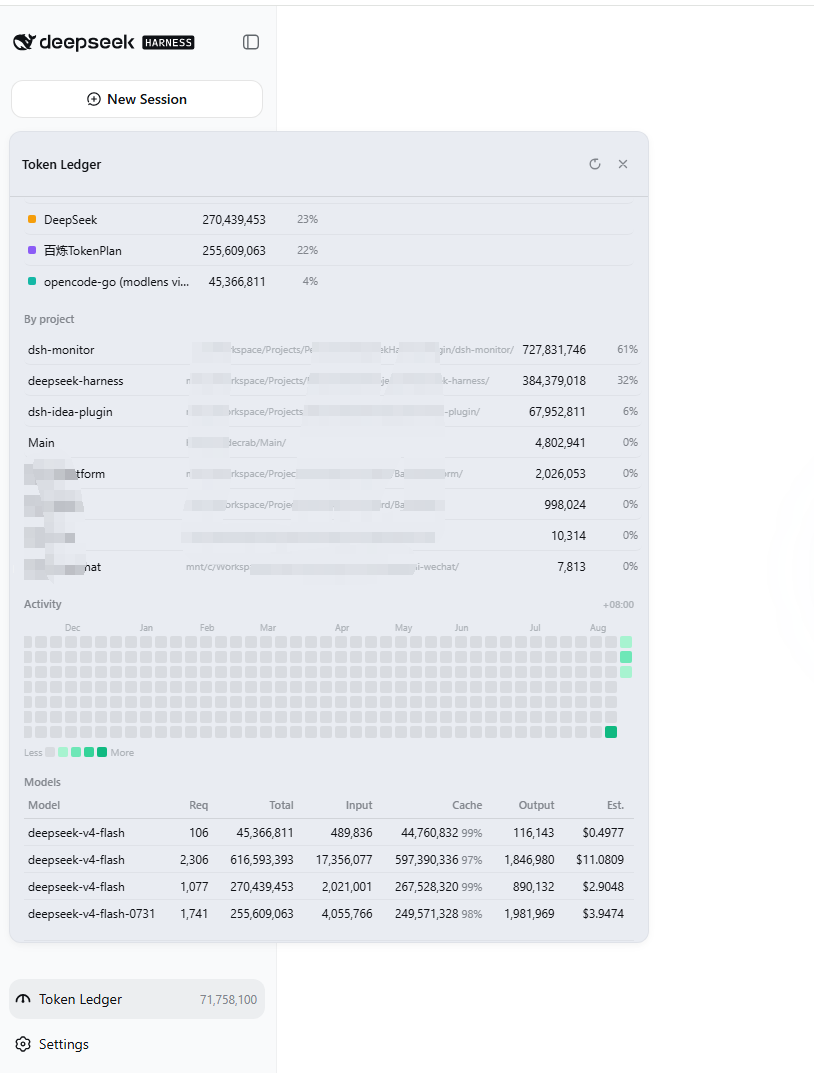
Task: Sort by the Output column header
Action: click(x=536, y=805)
